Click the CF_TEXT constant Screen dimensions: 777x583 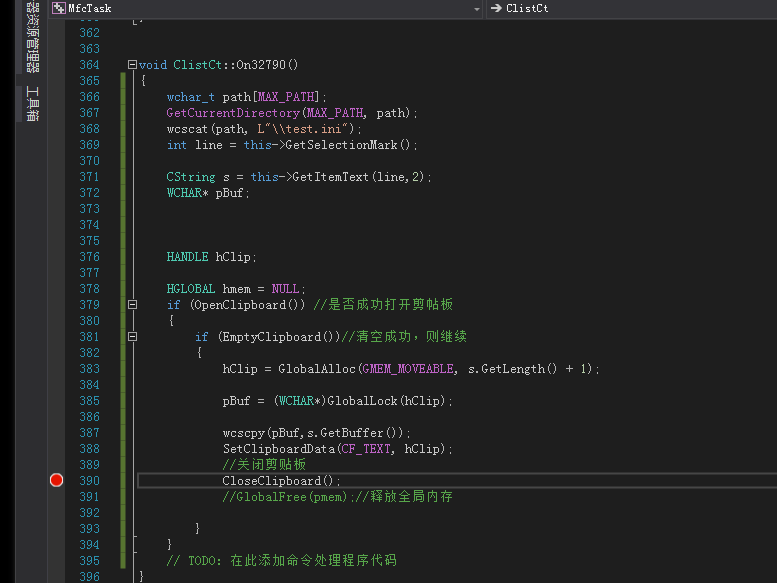366,449
